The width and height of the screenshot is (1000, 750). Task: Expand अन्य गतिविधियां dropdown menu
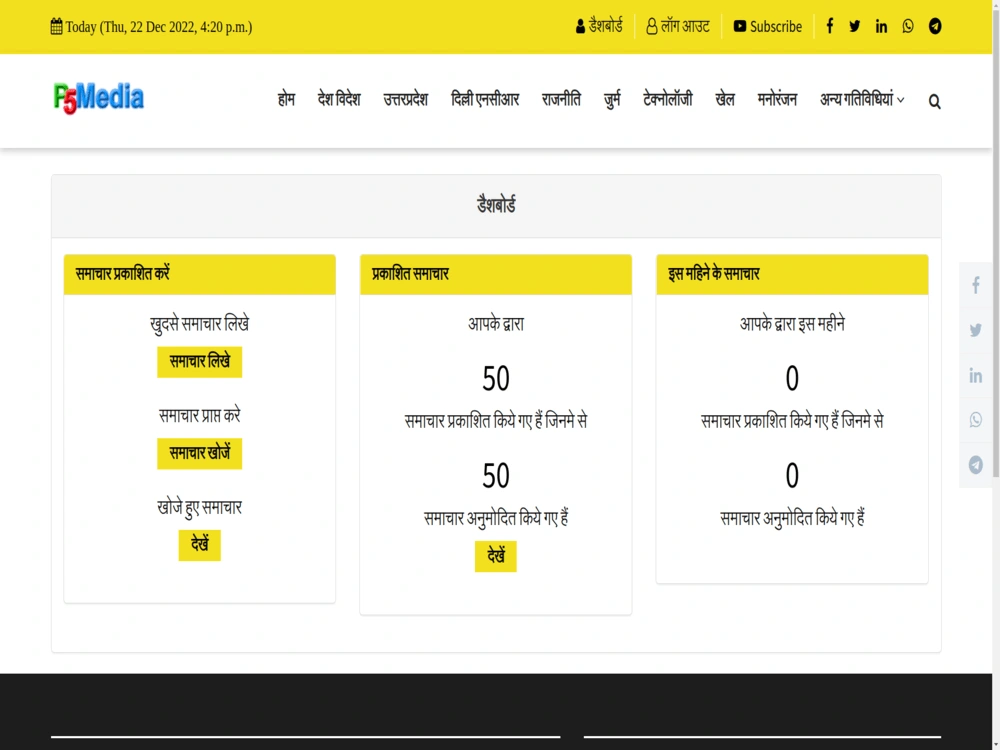coord(862,99)
